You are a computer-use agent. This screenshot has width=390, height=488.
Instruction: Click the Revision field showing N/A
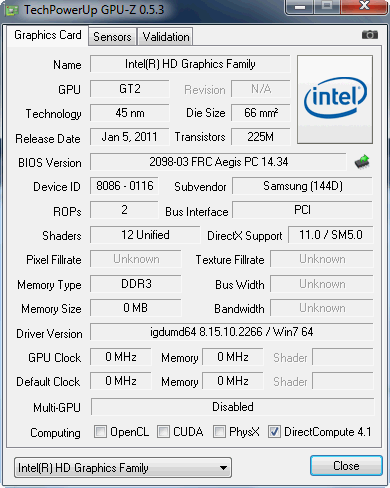261,89
